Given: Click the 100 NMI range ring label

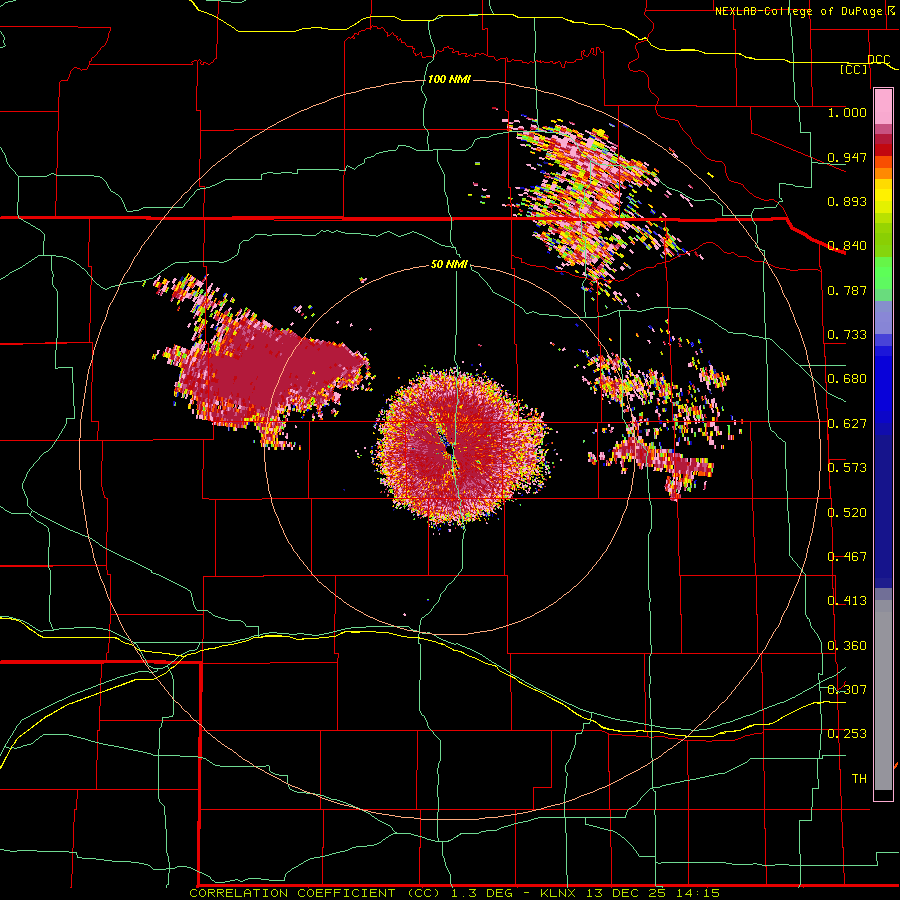Looking at the screenshot, I should 449,79.
